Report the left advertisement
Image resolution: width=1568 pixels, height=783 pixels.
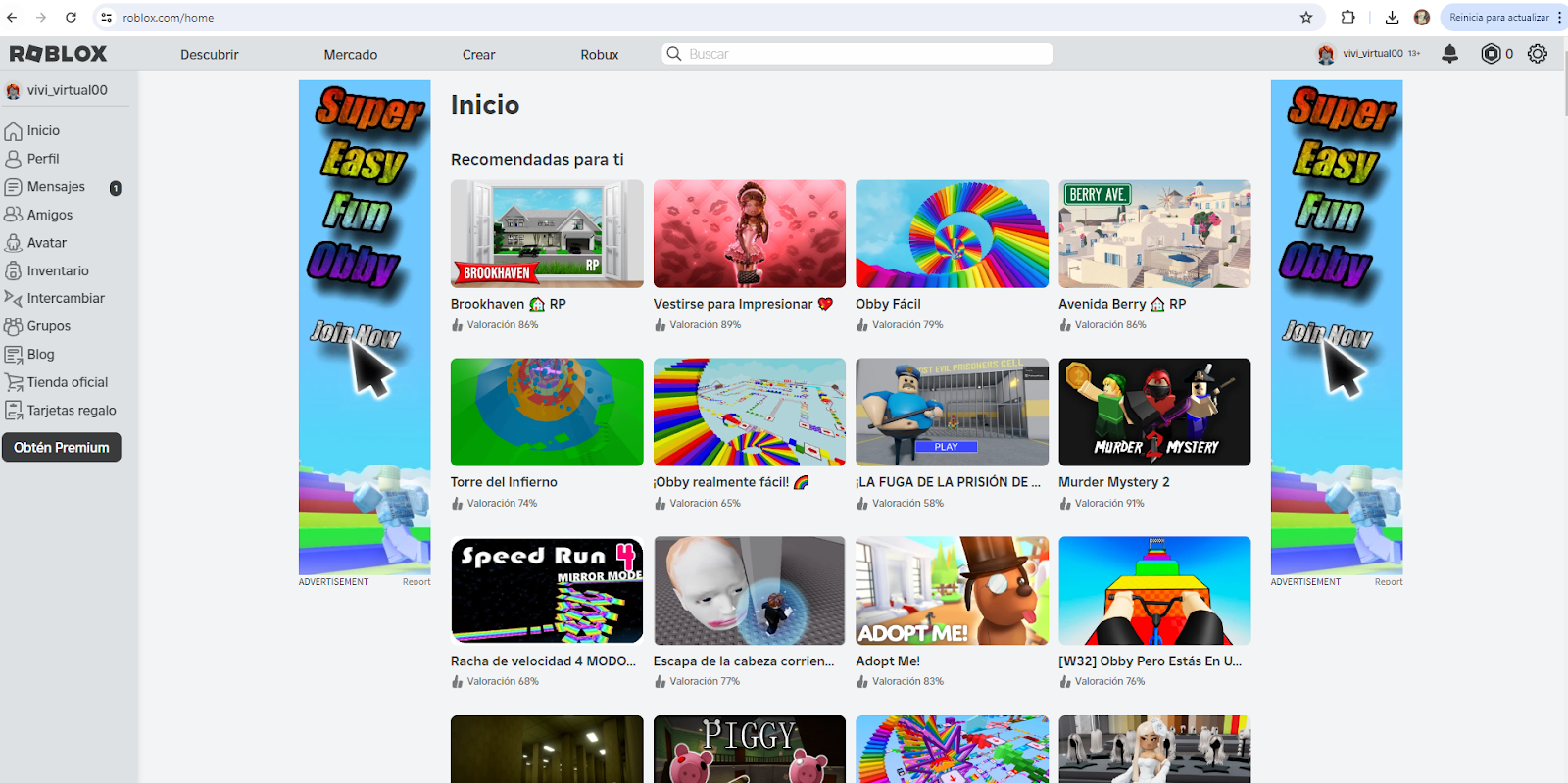[x=416, y=582]
